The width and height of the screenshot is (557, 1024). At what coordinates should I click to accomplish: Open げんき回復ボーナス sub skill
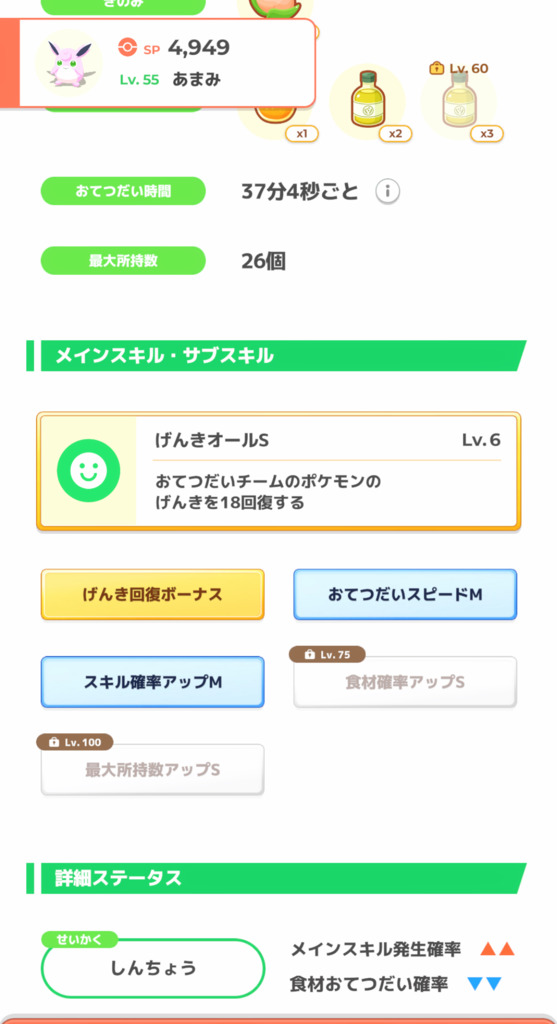[x=153, y=594]
